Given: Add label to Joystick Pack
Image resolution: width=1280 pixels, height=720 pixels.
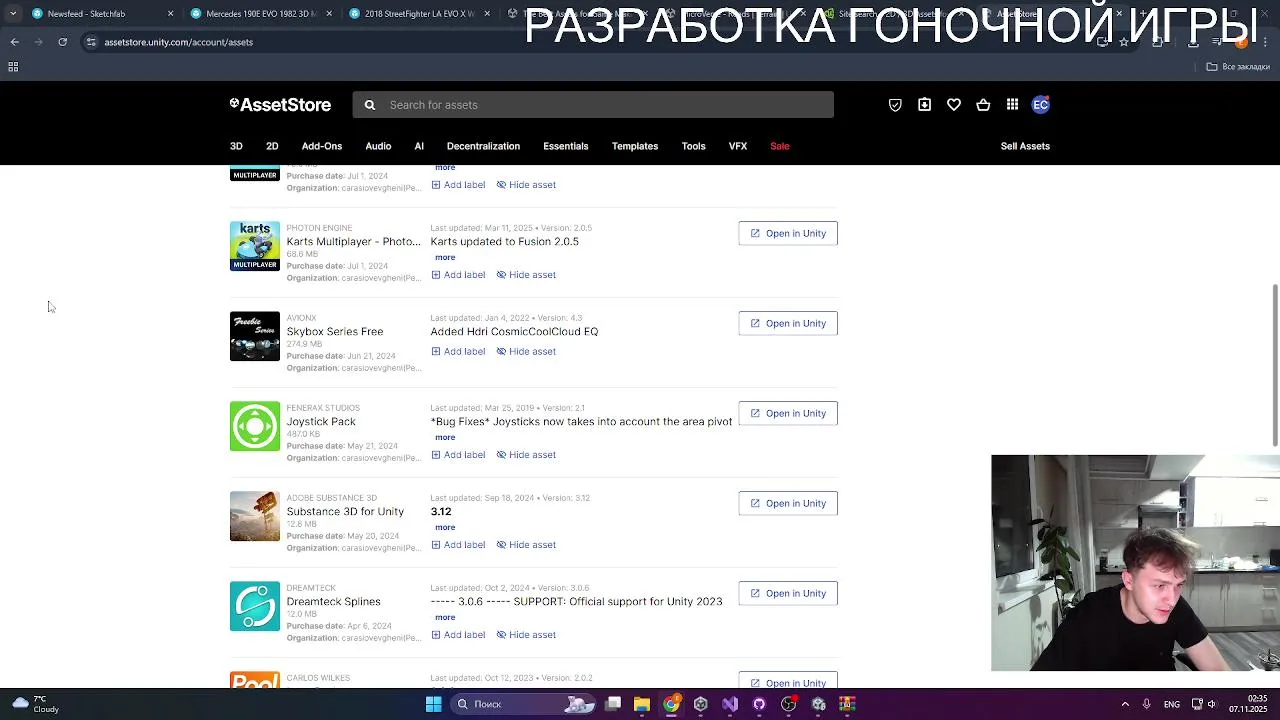Looking at the screenshot, I should click(458, 455).
